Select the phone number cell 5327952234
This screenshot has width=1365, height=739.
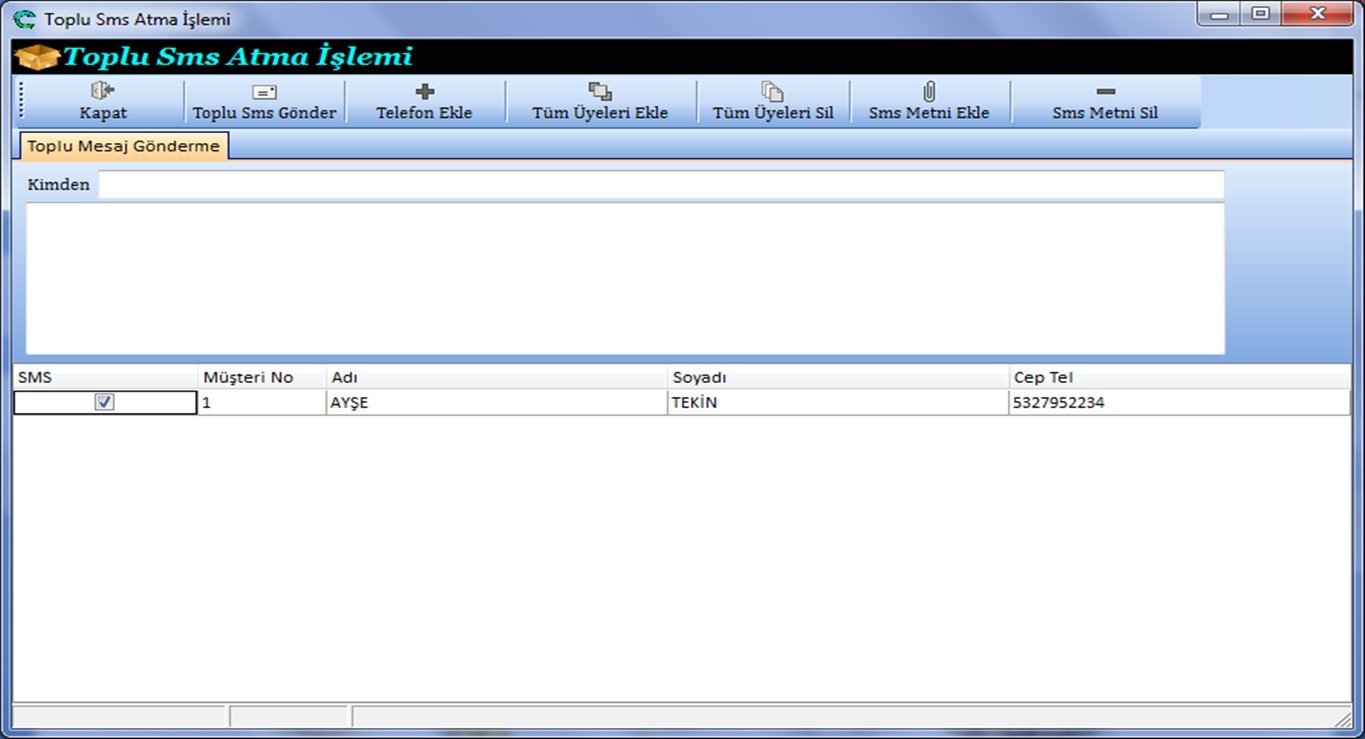1178,403
